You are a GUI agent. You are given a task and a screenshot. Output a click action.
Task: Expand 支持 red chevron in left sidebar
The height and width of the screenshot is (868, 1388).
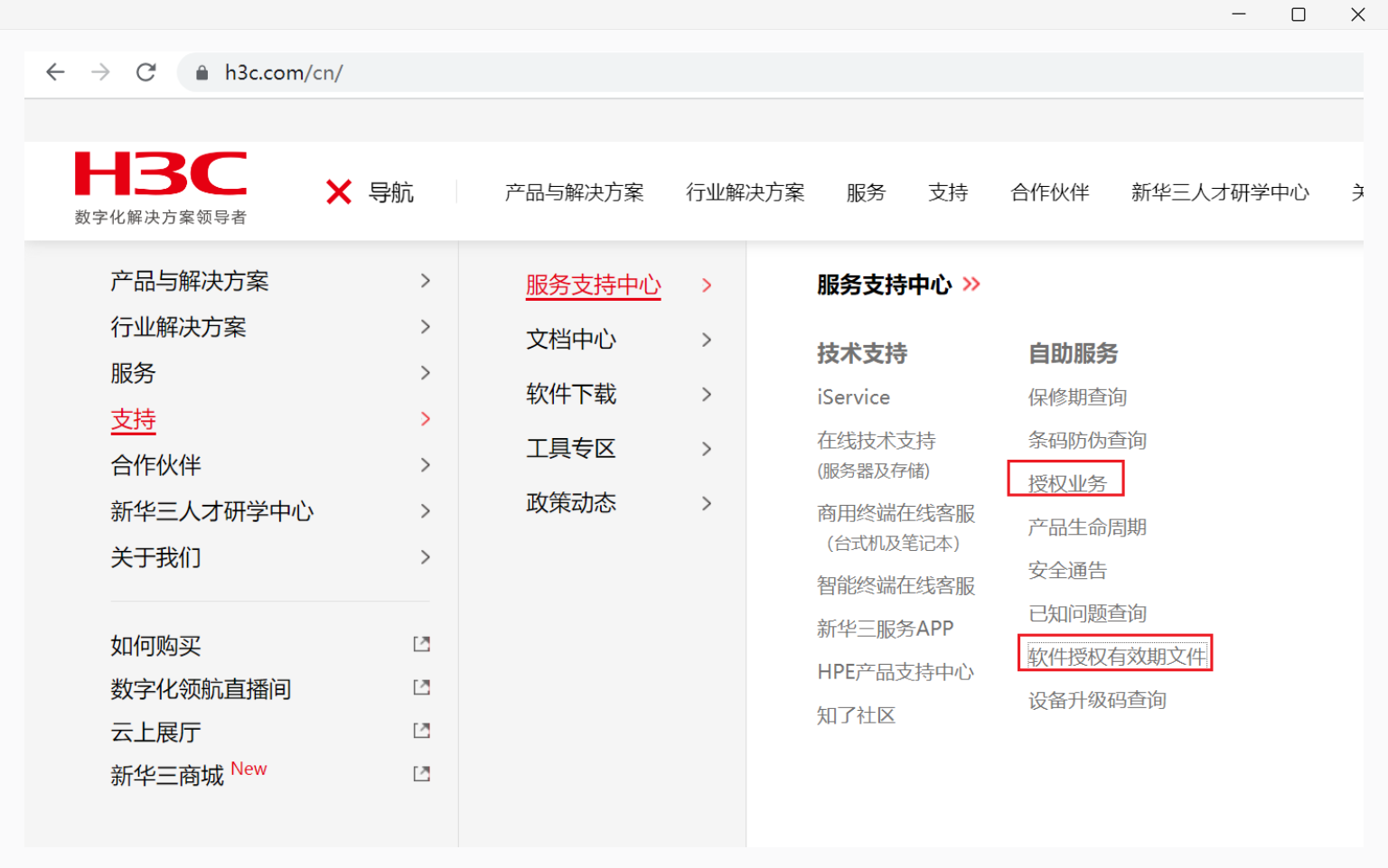click(x=426, y=419)
